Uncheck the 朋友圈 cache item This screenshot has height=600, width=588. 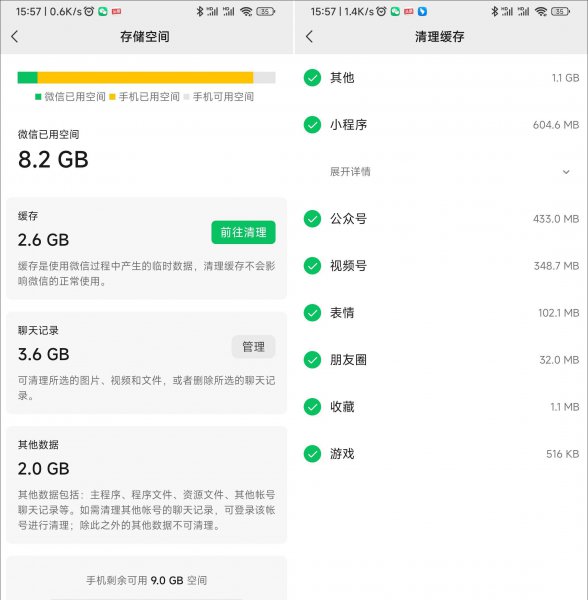[312, 360]
